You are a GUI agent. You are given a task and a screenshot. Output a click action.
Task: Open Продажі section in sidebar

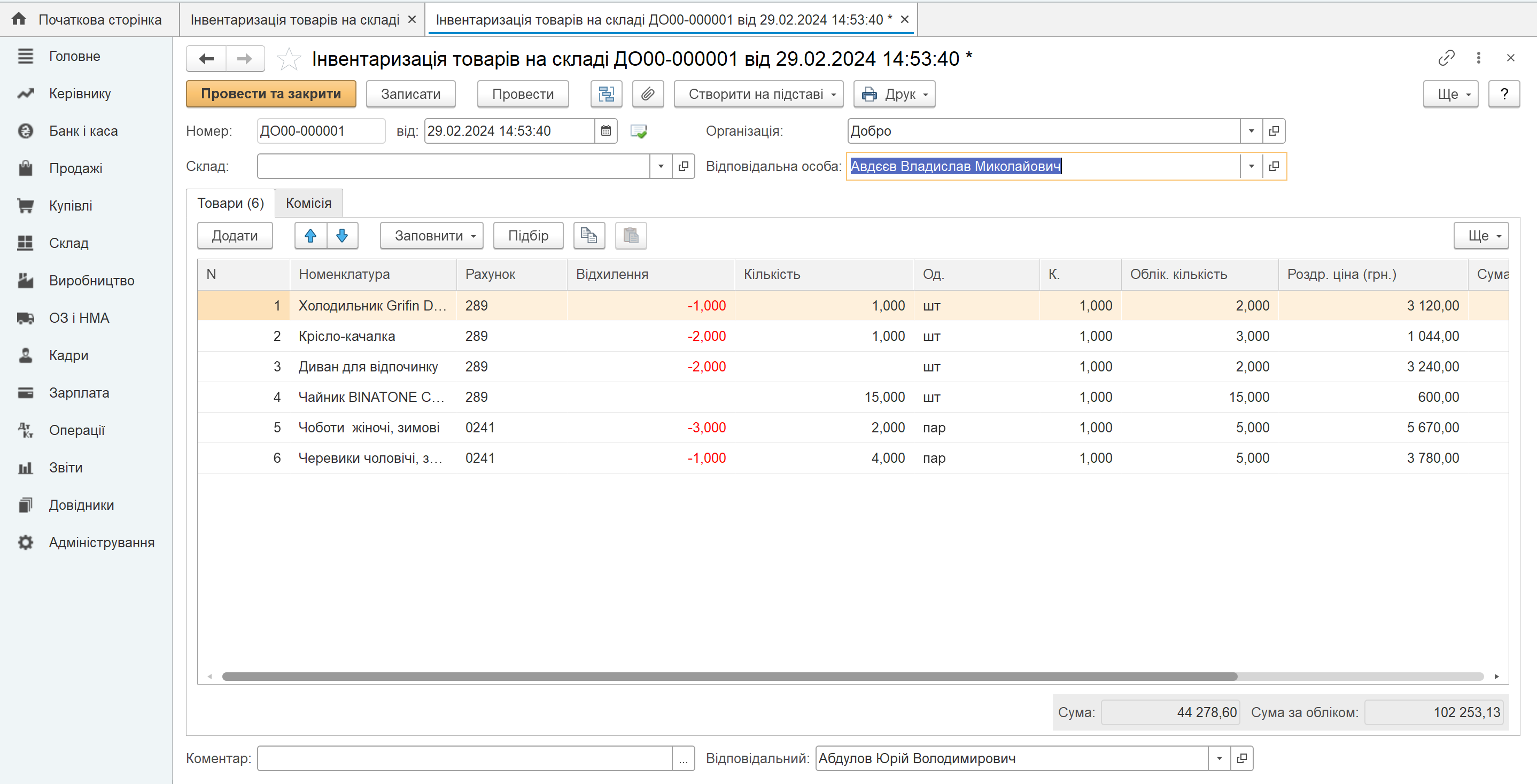76,168
